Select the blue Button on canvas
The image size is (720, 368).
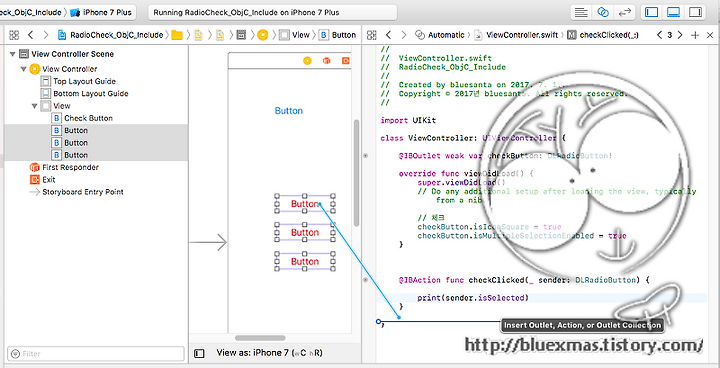coord(289,111)
